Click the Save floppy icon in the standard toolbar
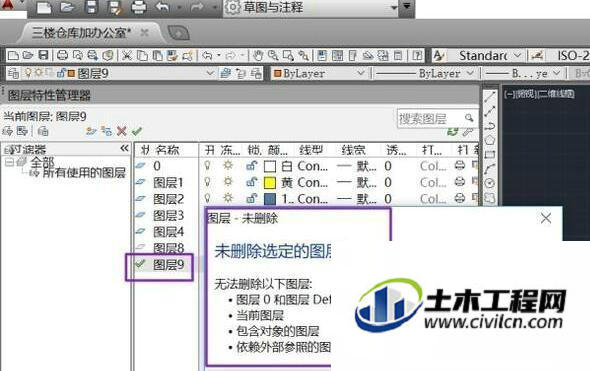This screenshot has width=590, height=371. tap(44, 55)
